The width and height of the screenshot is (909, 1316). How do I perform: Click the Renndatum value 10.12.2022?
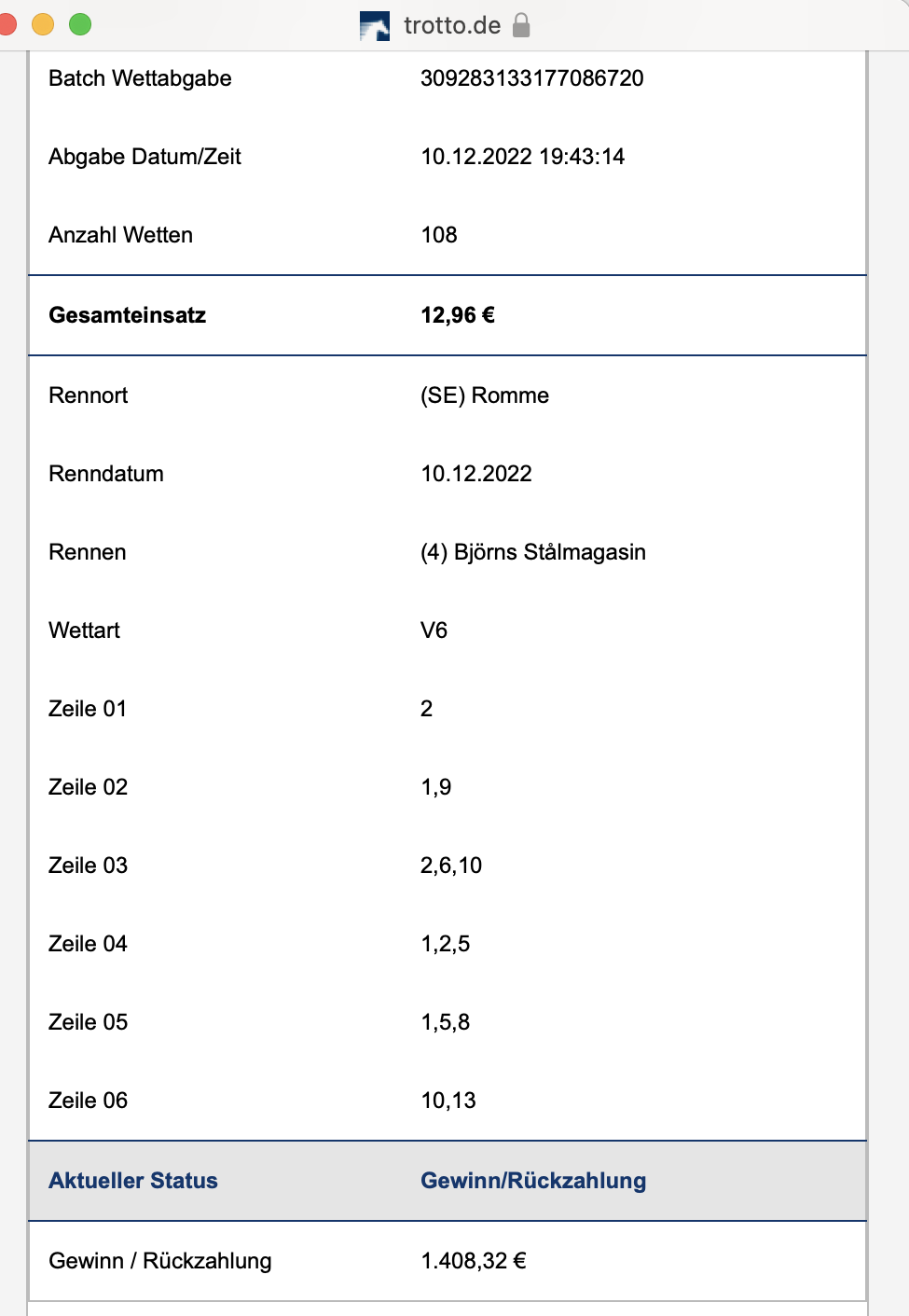(476, 474)
